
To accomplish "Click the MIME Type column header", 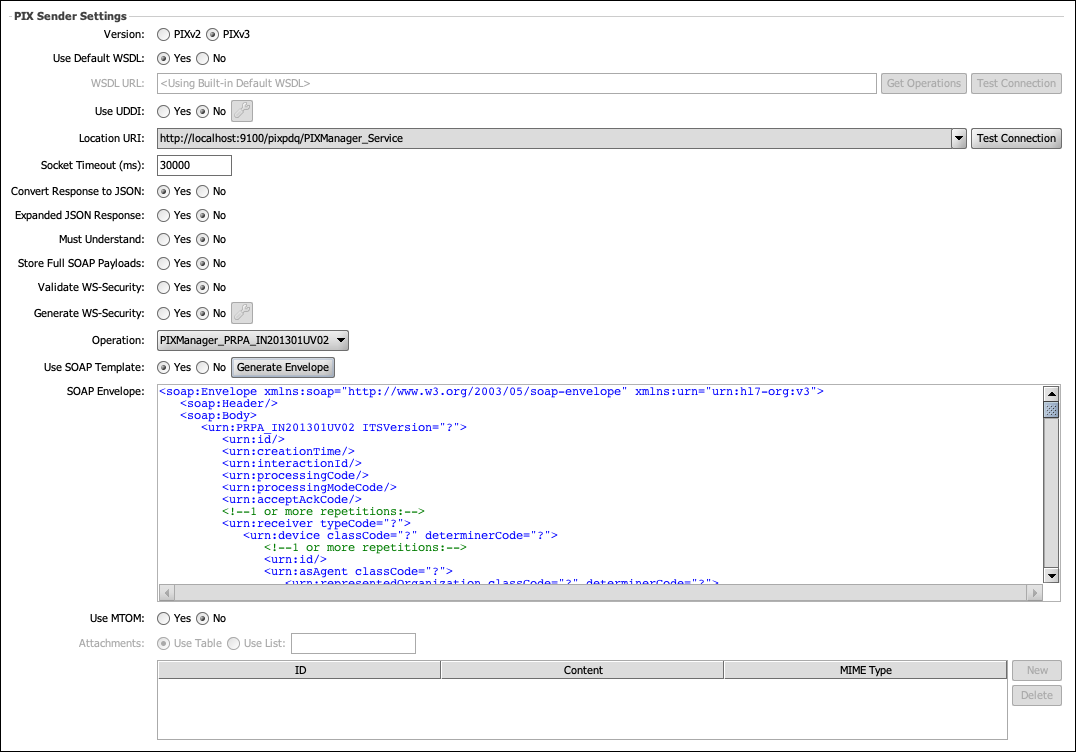I will (x=865, y=670).
